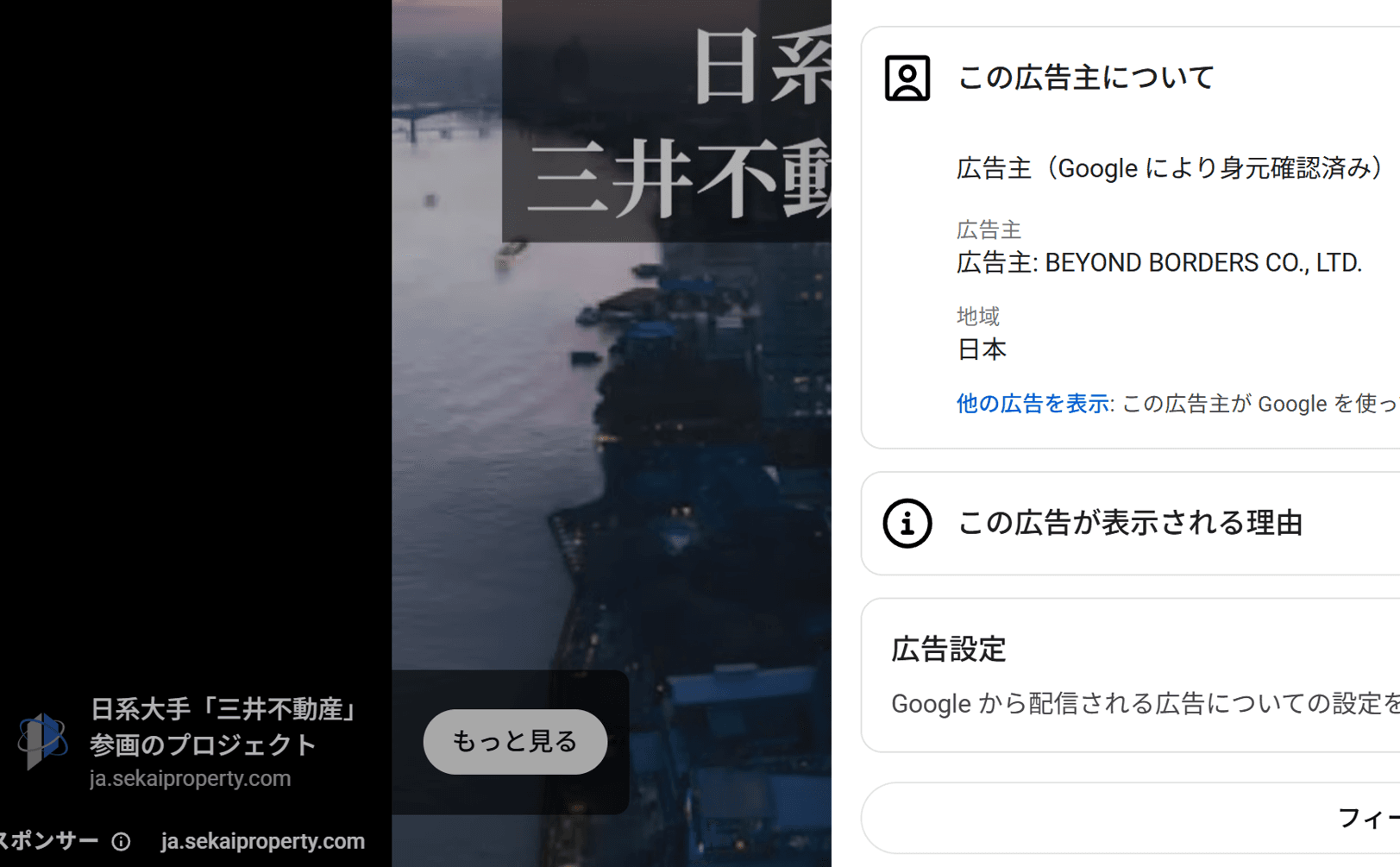Open the bold ja.sekaiproperty.com sponsor link
Image resolution: width=1400 pixels, height=867 pixels.
262,841
